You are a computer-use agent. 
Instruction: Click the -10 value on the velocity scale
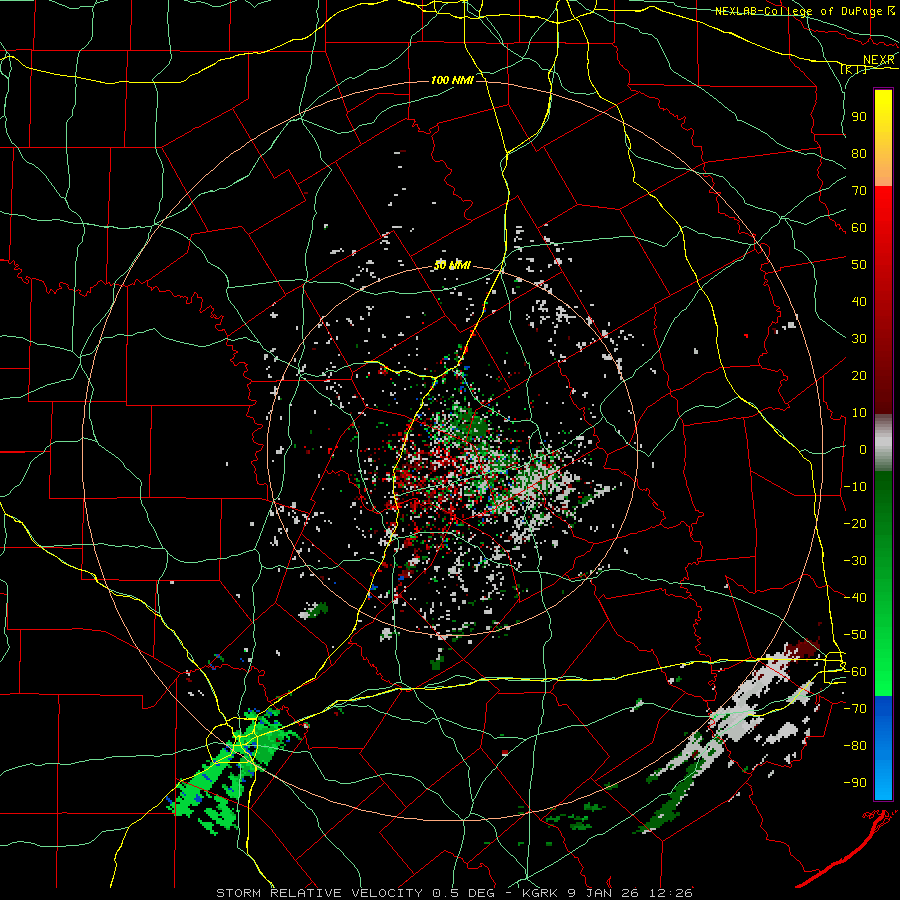[x=855, y=487]
